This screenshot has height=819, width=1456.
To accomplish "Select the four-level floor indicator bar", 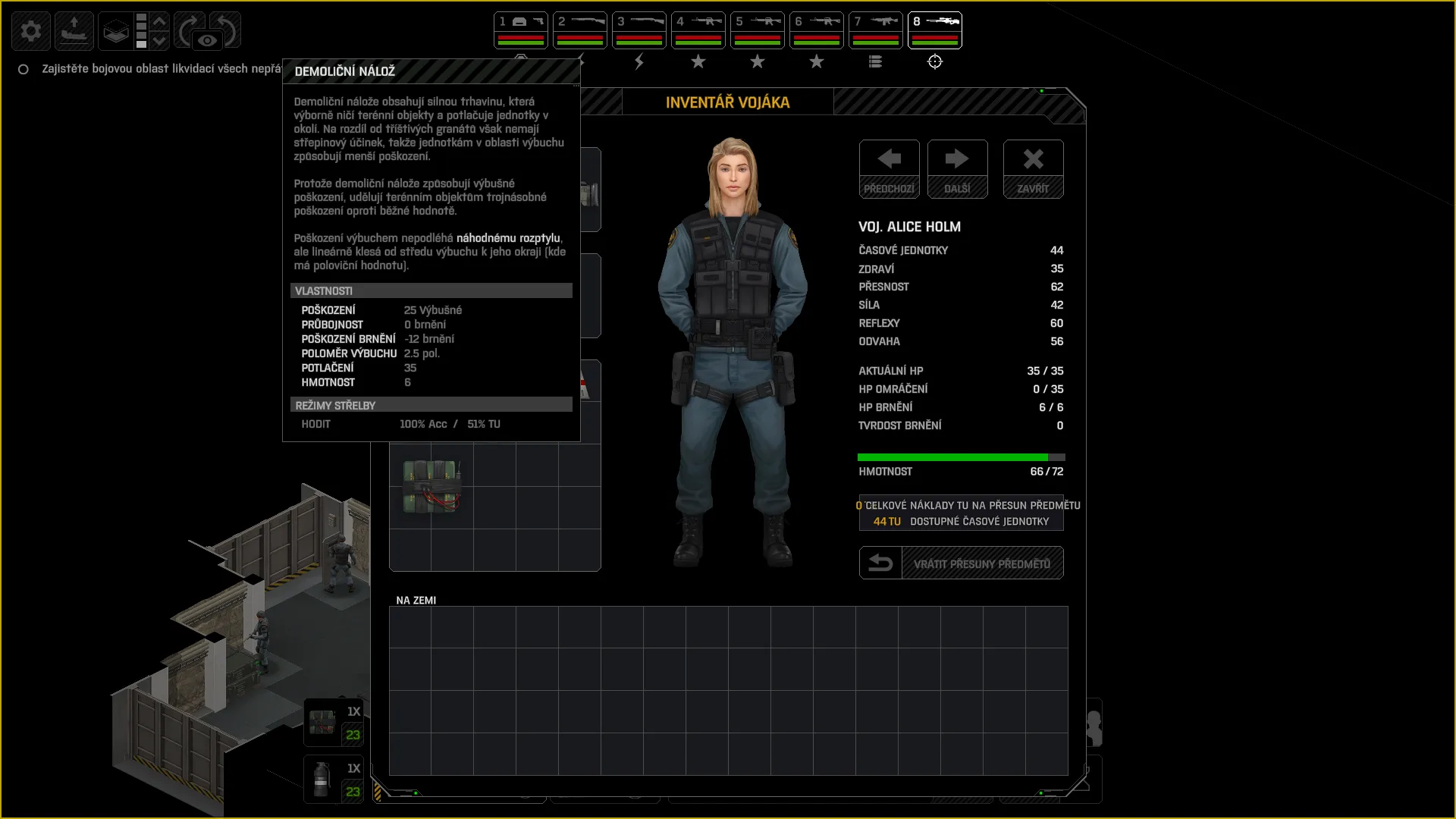I will pos(141,31).
